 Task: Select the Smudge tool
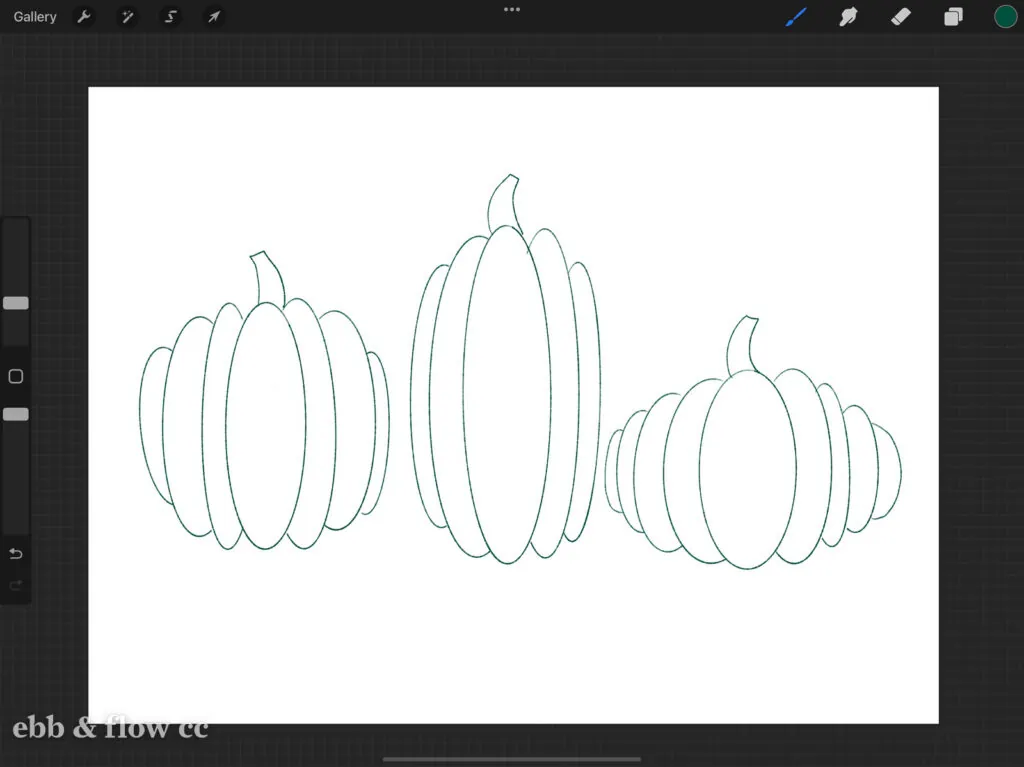pos(848,17)
